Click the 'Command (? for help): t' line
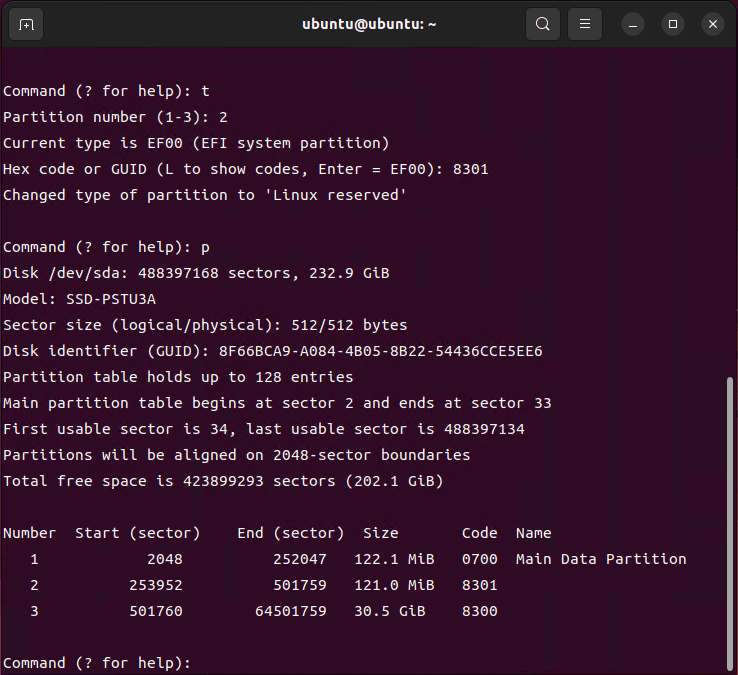 tap(106, 91)
